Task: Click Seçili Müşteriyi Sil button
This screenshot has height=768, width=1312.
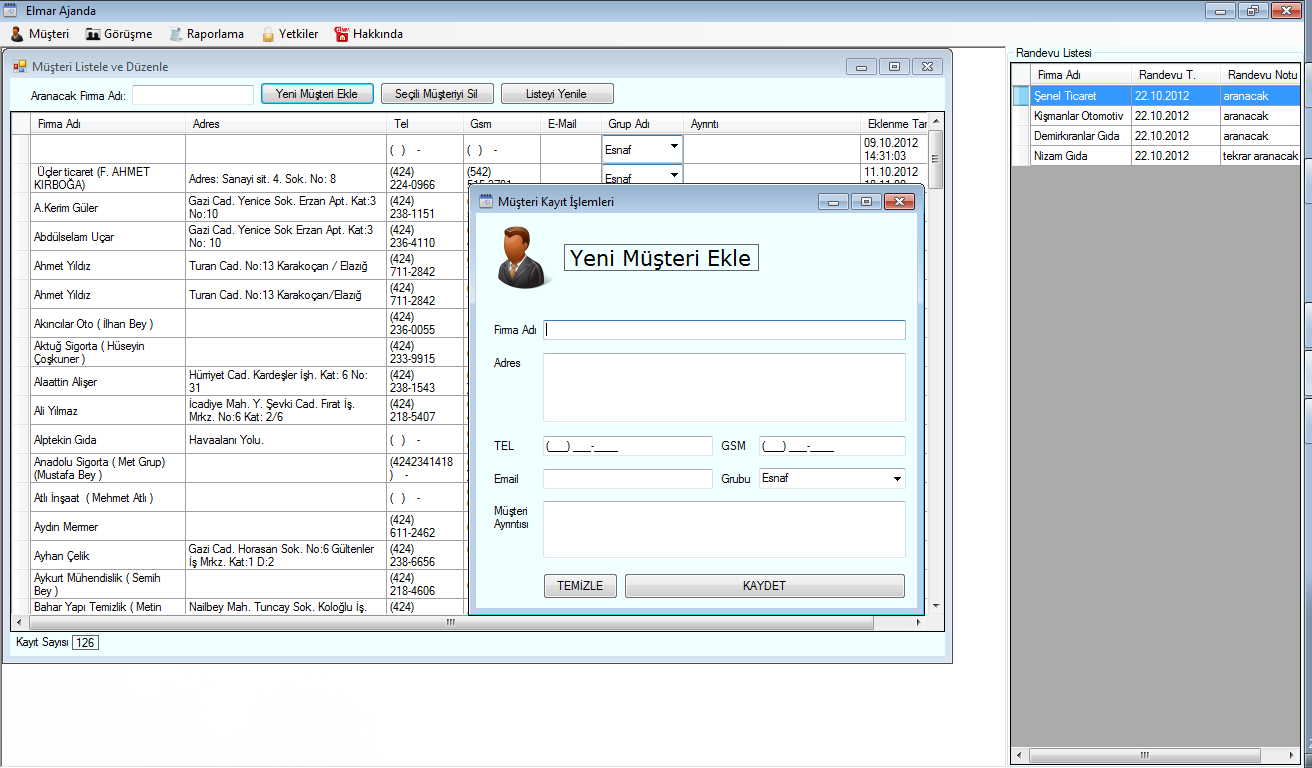Action: coord(436,94)
